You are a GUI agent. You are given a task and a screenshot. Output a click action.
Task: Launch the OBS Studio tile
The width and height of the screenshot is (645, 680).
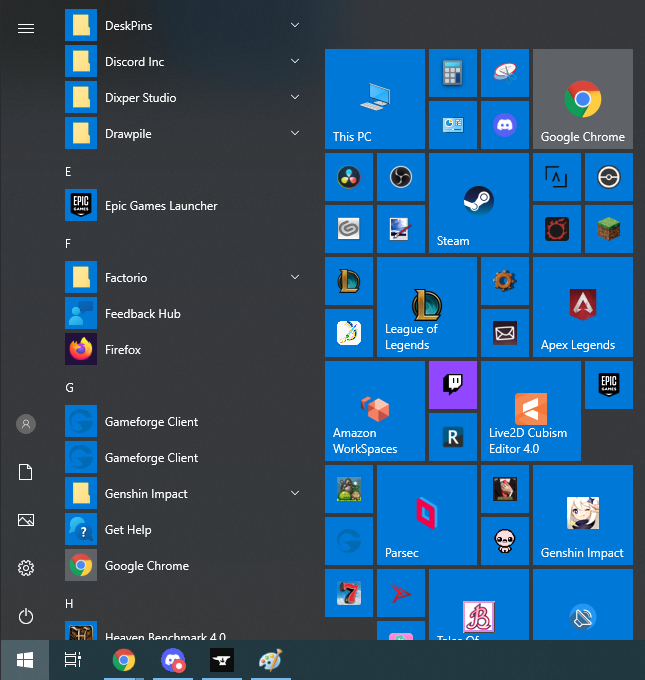click(401, 177)
